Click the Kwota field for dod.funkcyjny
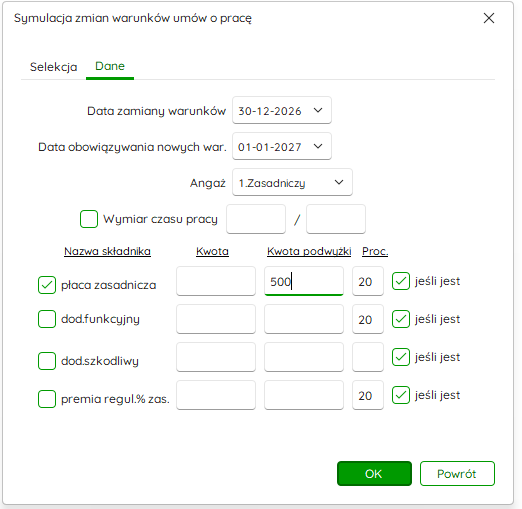522x509 pixels. click(x=216, y=319)
